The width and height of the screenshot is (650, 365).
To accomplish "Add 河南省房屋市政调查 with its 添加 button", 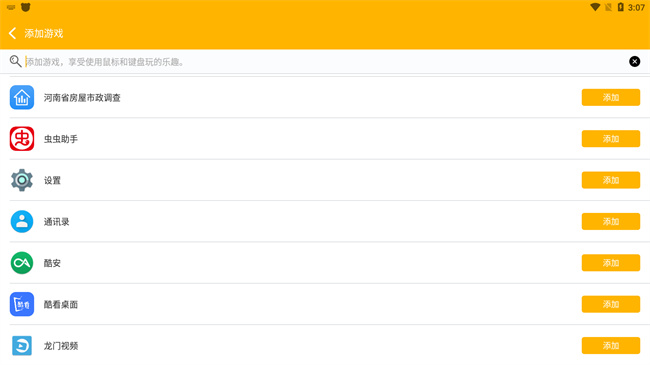I will (x=611, y=97).
